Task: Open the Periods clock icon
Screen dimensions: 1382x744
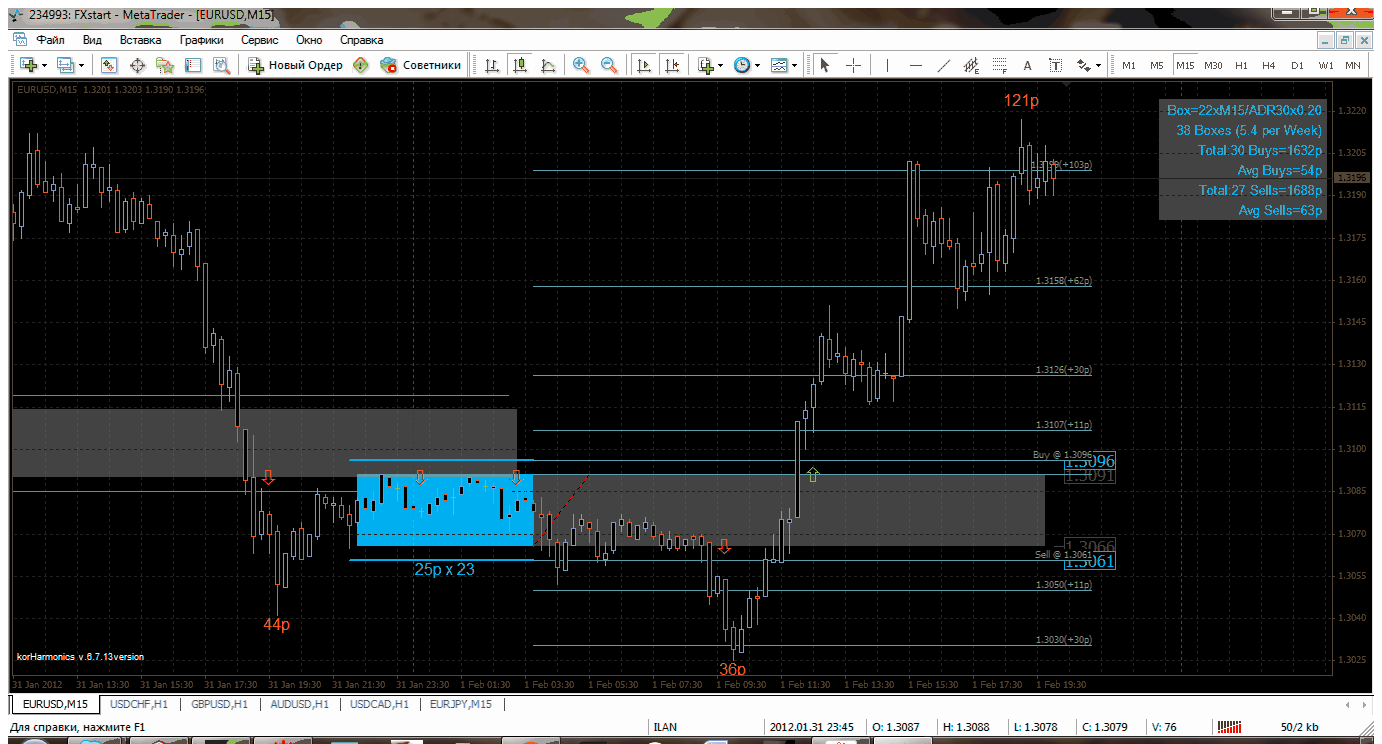Action: (x=742, y=65)
